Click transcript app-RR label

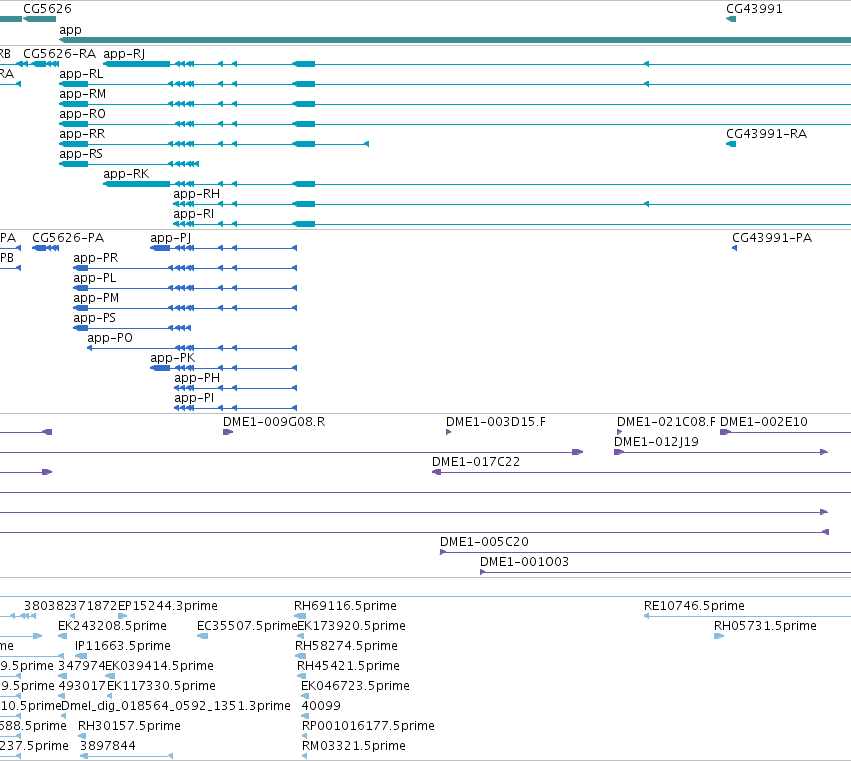click(82, 134)
